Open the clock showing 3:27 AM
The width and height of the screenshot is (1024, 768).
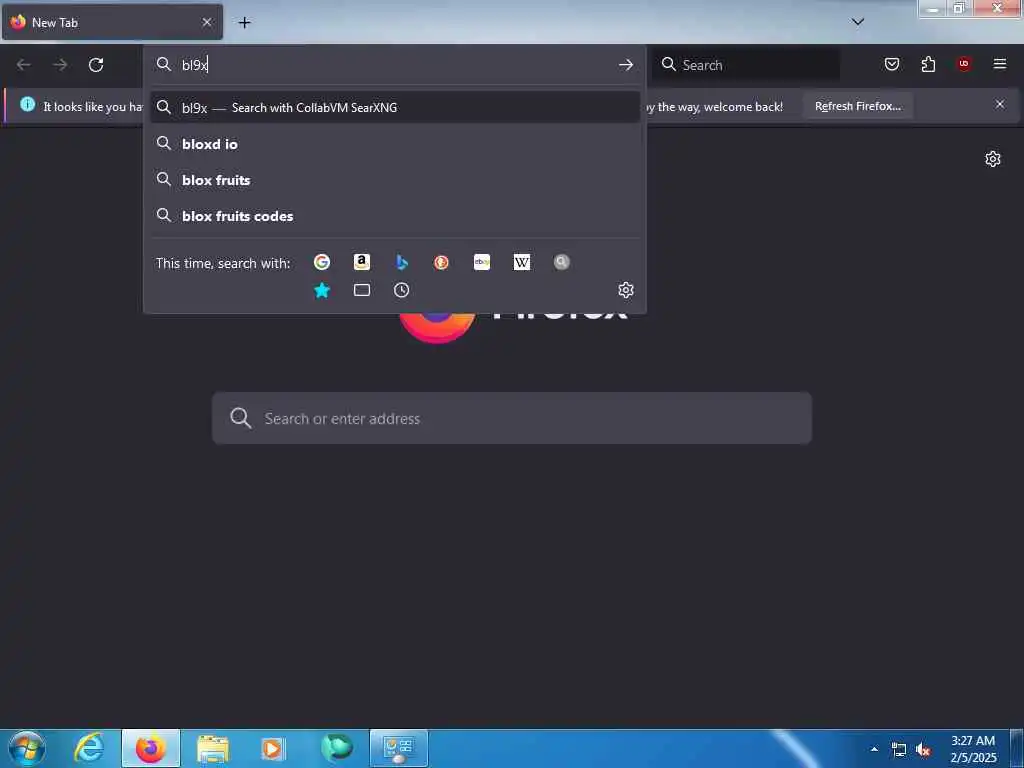pyautogui.click(x=973, y=749)
